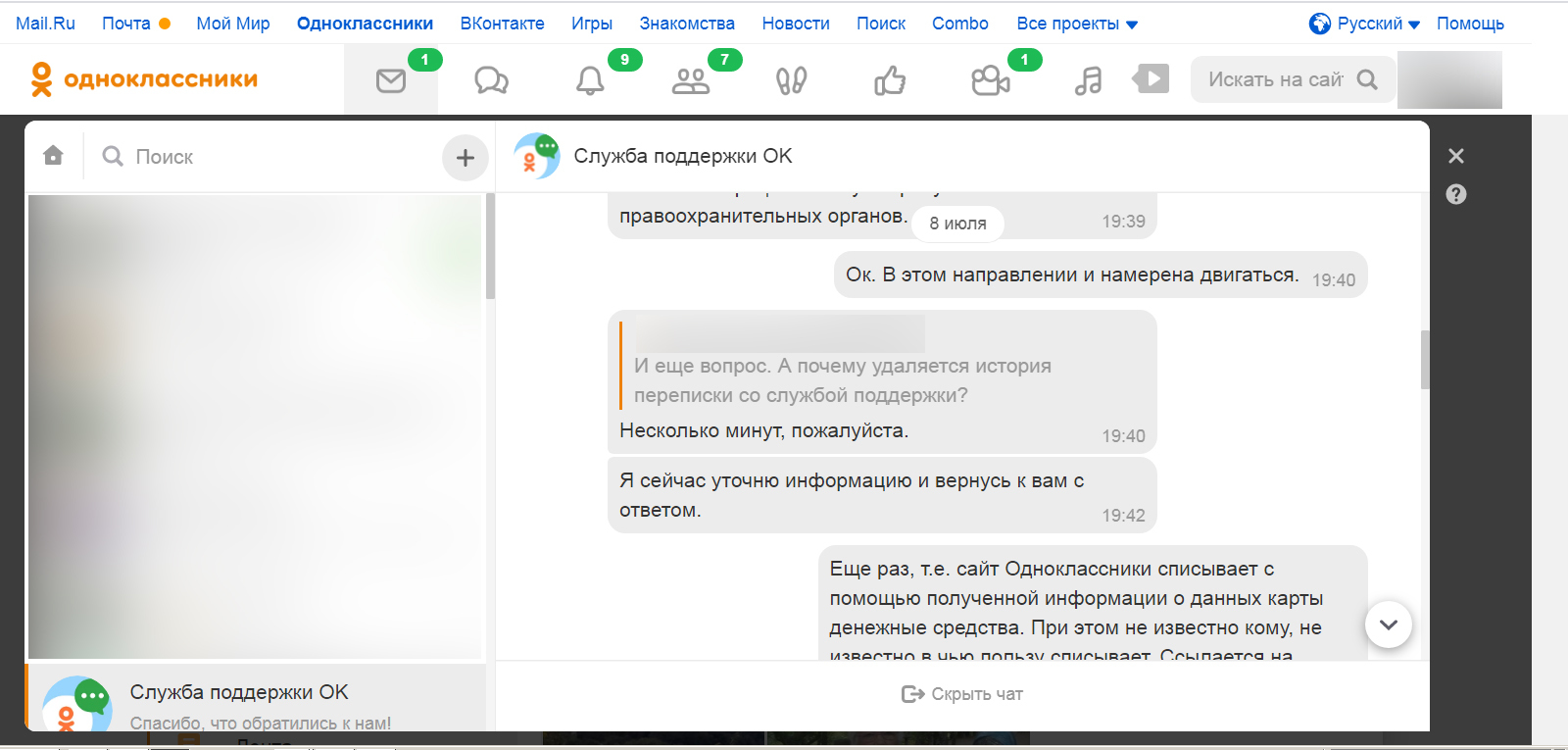This screenshot has width=1568, height=750.
Task: Open the ВКонтакте menu item
Action: click(502, 24)
